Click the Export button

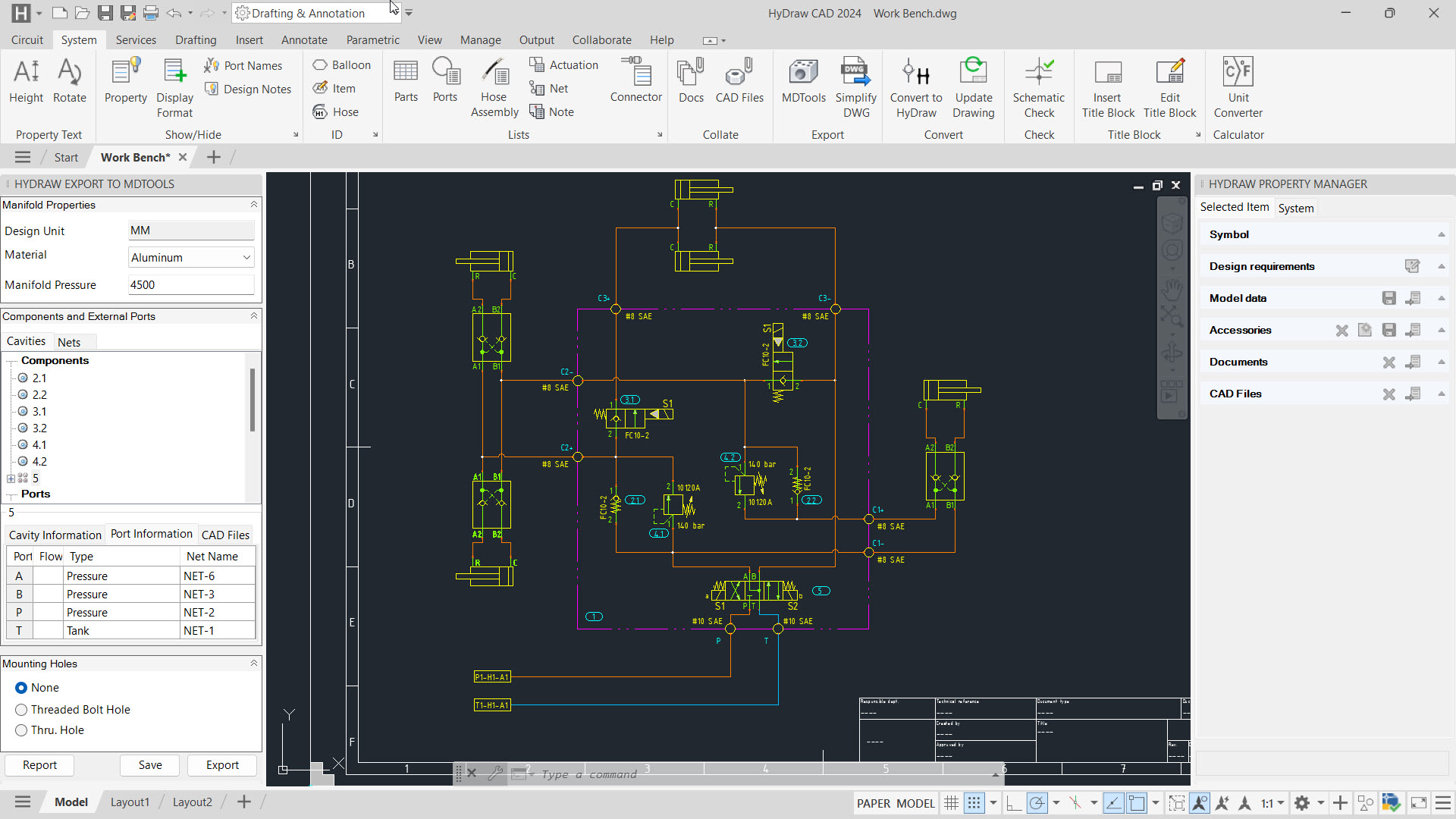222,765
